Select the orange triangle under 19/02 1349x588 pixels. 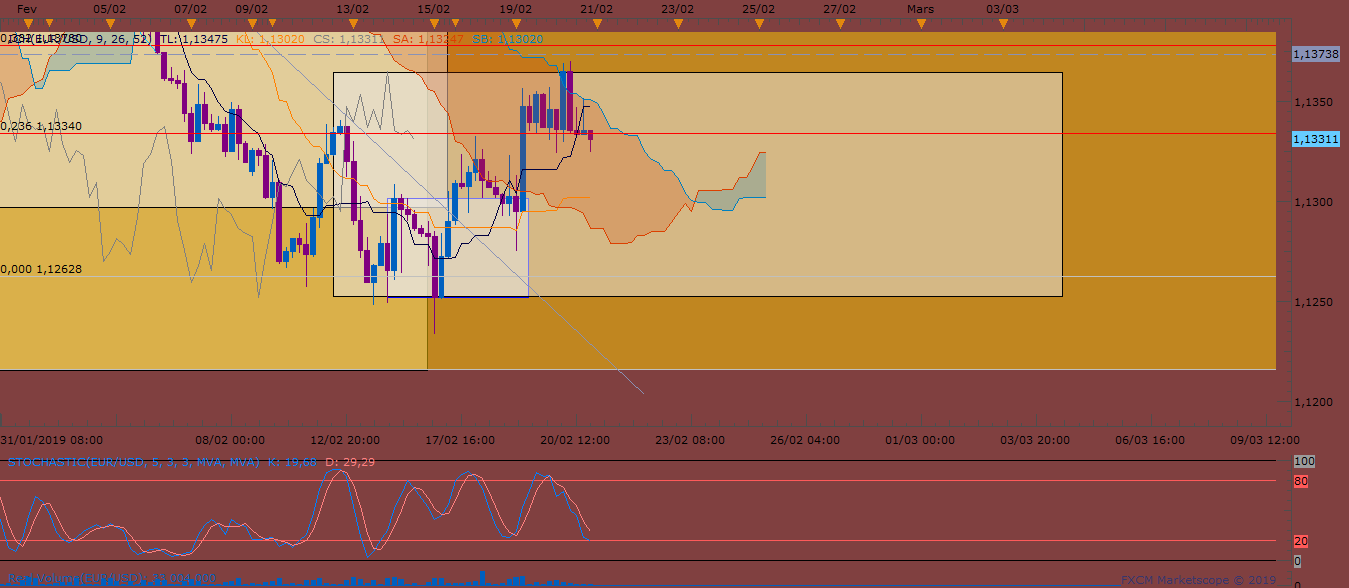coord(515,23)
